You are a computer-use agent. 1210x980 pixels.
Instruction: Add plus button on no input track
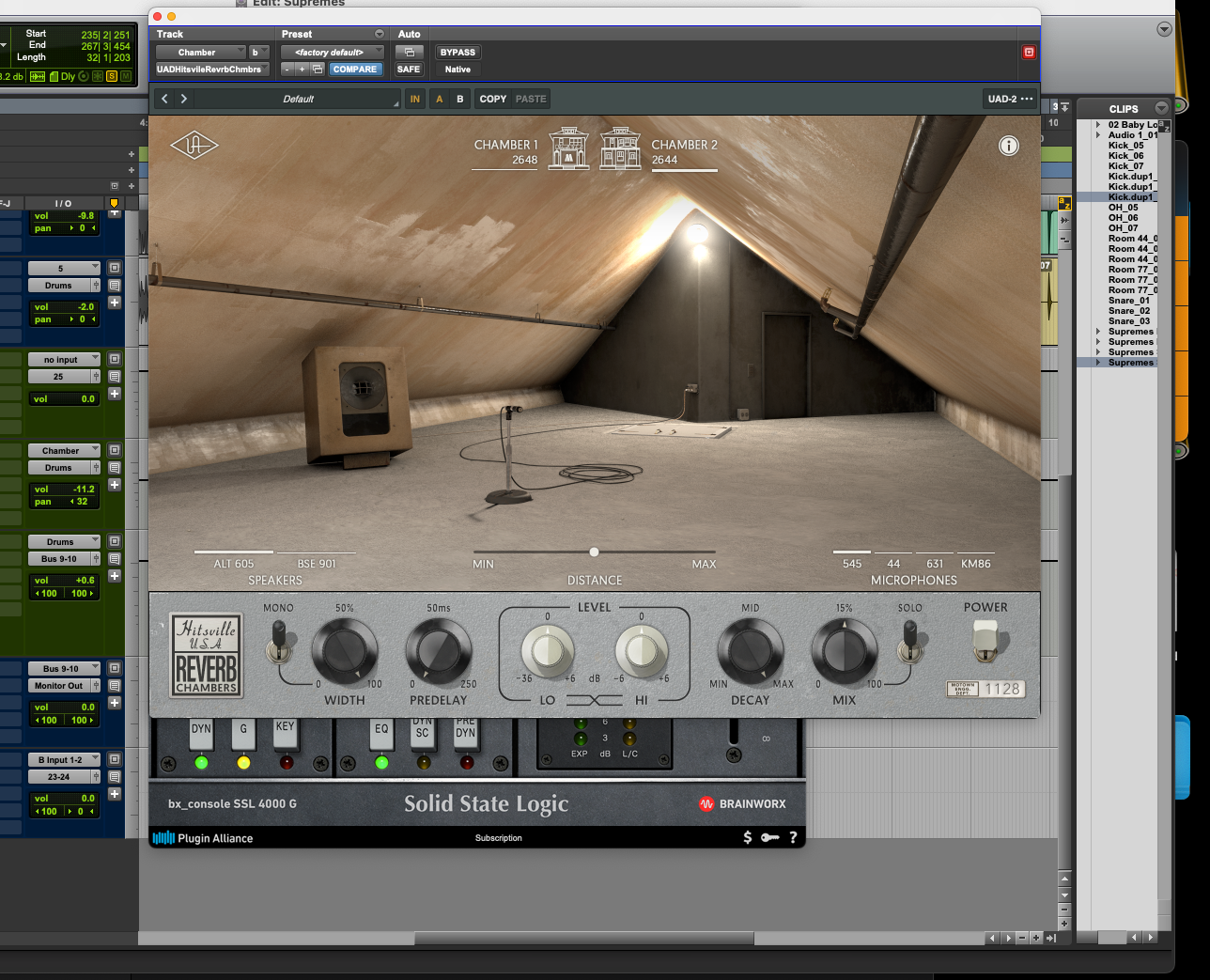115,394
